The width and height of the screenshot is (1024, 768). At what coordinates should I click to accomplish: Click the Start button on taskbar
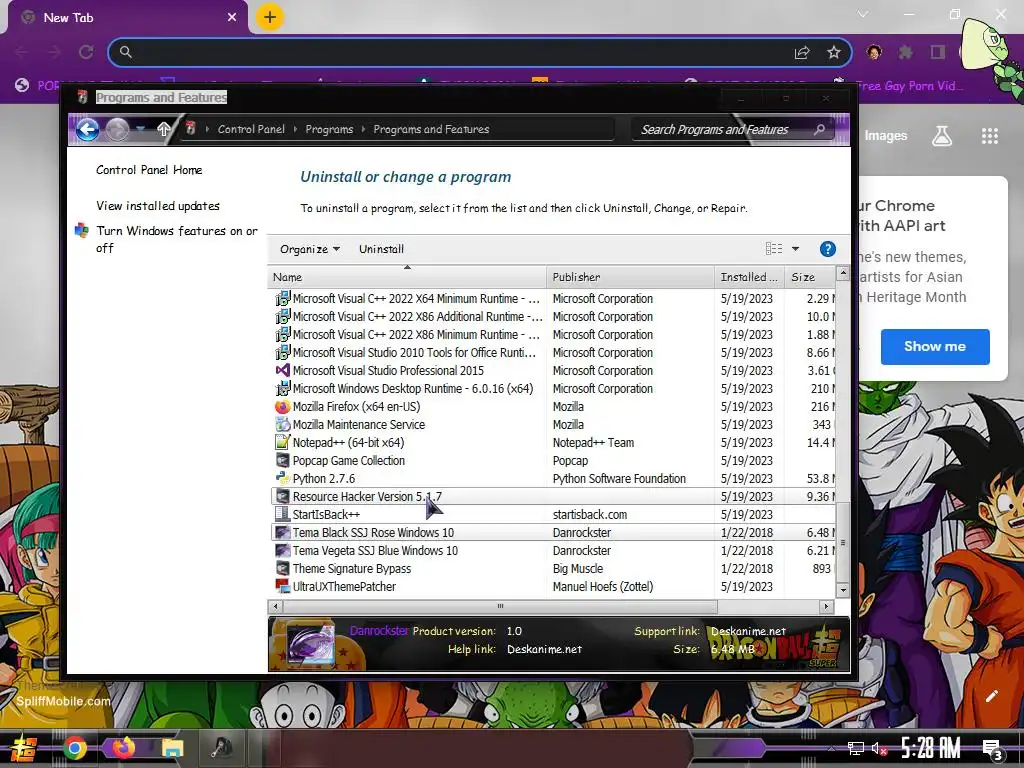[x=24, y=748]
